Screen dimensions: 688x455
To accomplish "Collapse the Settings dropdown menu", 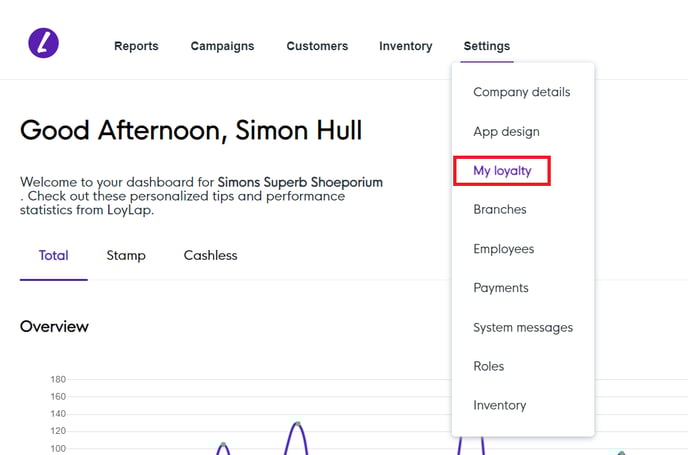I will (486, 46).
